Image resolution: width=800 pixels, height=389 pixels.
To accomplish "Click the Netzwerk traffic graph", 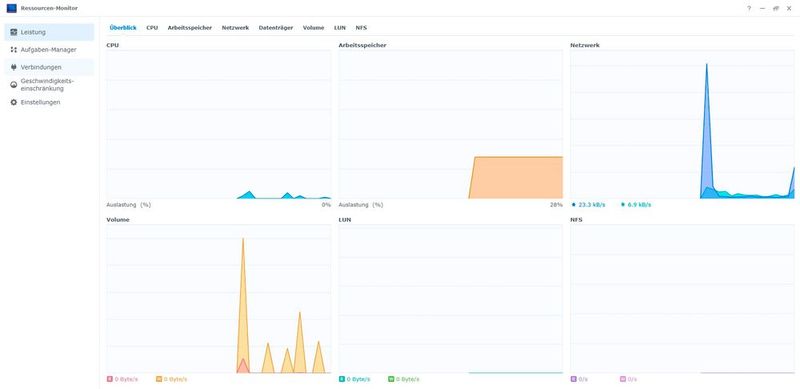I will coord(682,124).
